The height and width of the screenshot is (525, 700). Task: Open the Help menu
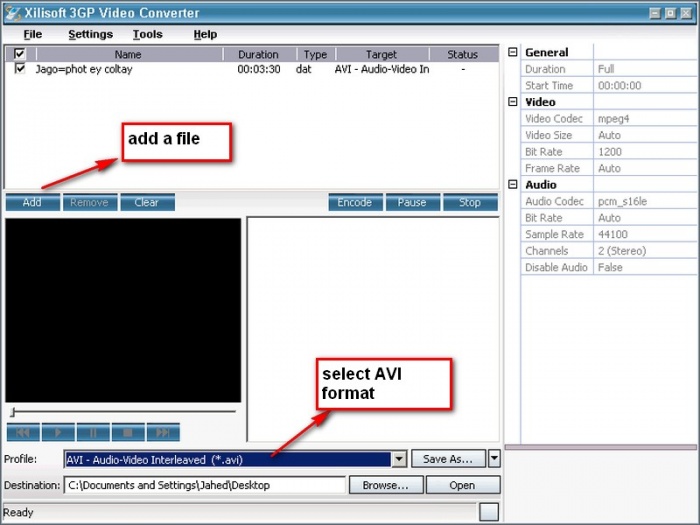pos(205,34)
